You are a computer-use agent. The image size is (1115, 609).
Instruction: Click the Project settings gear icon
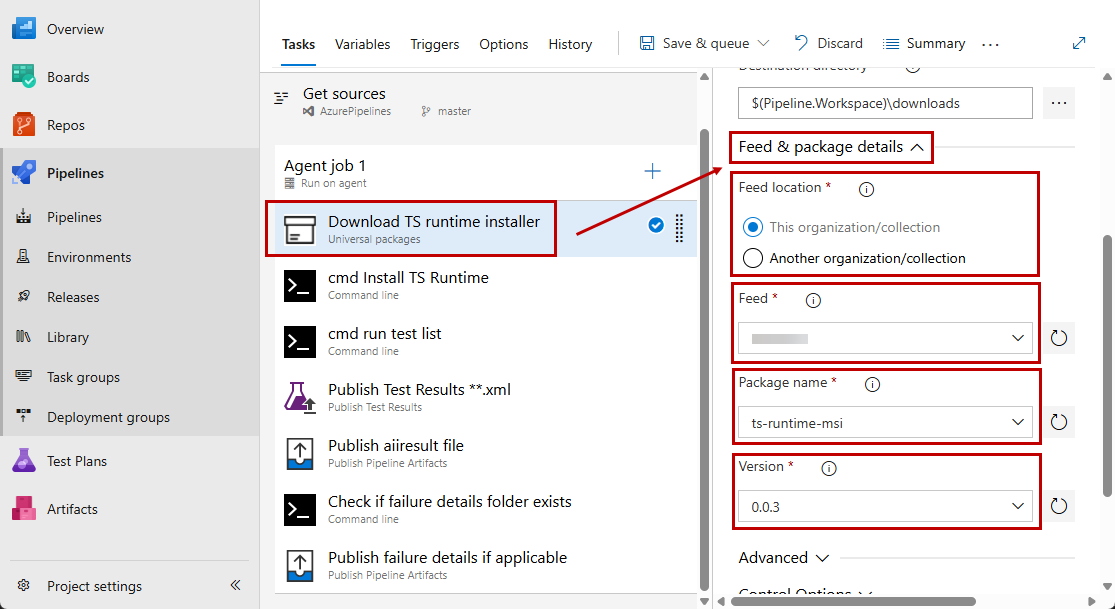tap(23, 586)
